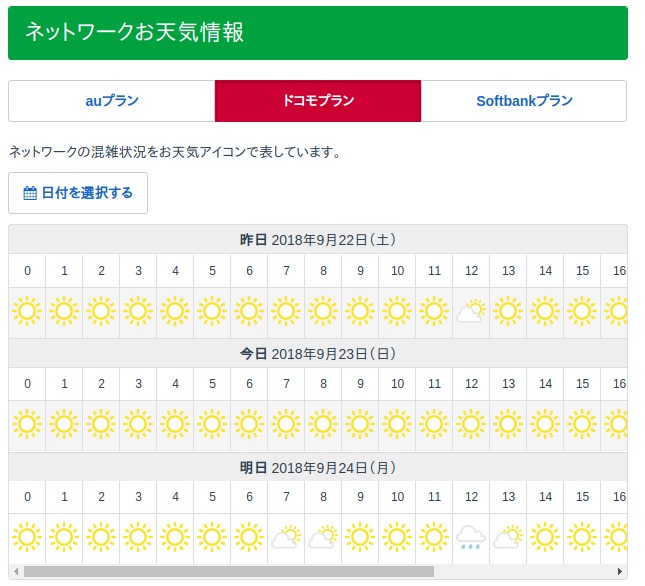Image resolution: width=645 pixels, height=586 pixels.
Task: Click tomorrow's partly cloudy icon at hour 8
Action: [323, 538]
